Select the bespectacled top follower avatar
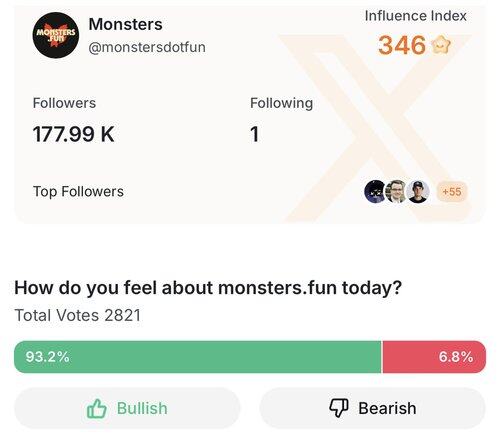 coord(396,192)
